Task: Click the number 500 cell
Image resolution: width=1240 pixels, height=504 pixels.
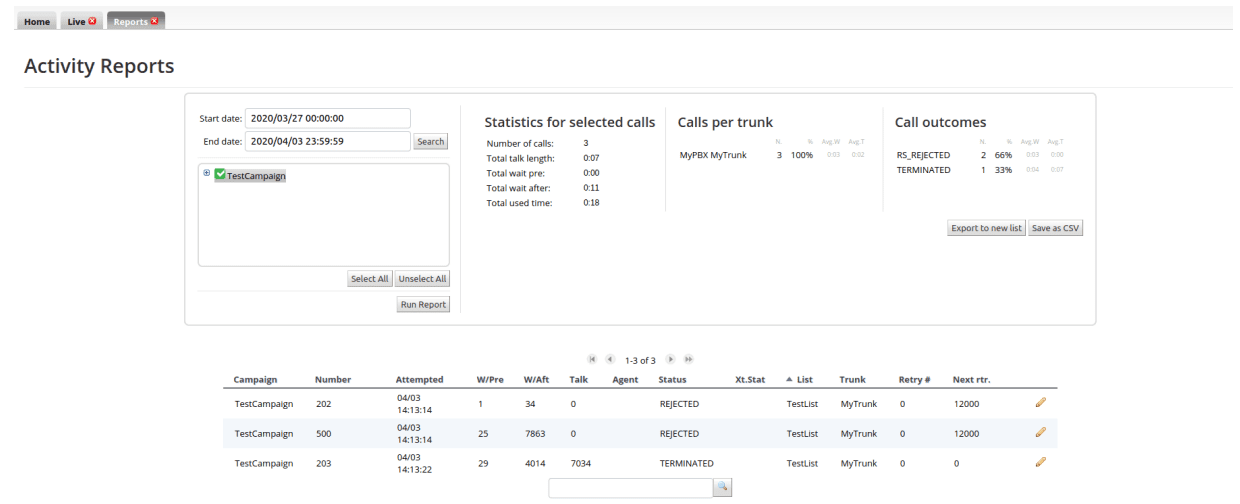Action: point(323,434)
